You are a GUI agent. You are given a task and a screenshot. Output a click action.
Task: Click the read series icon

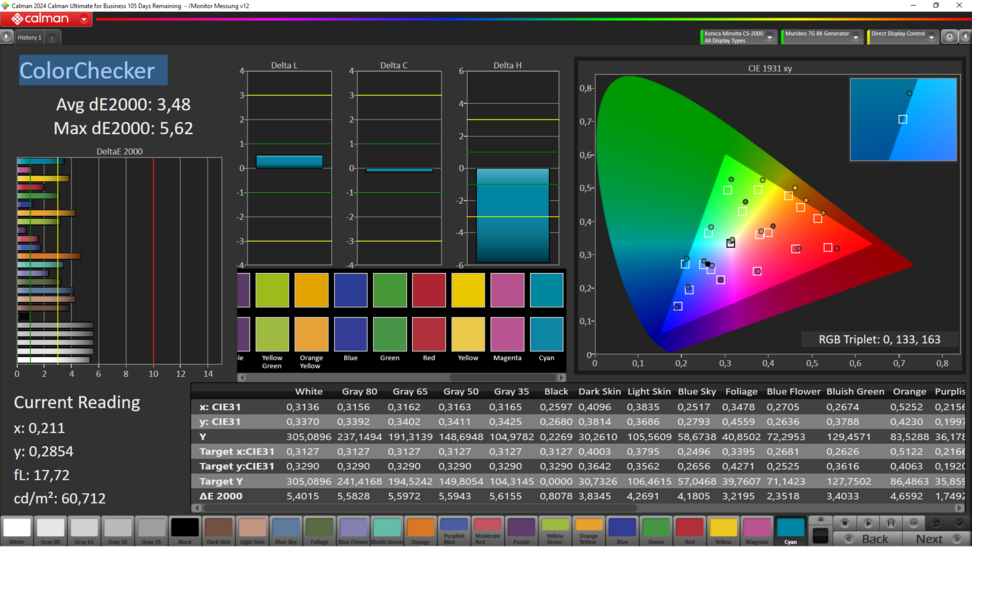coord(891,523)
